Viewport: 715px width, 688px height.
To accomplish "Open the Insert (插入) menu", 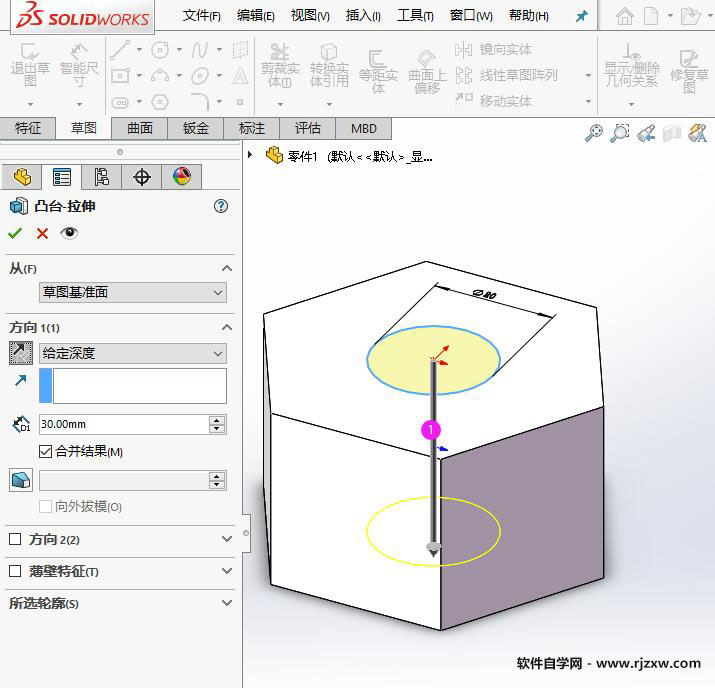I will click(363, 16).
